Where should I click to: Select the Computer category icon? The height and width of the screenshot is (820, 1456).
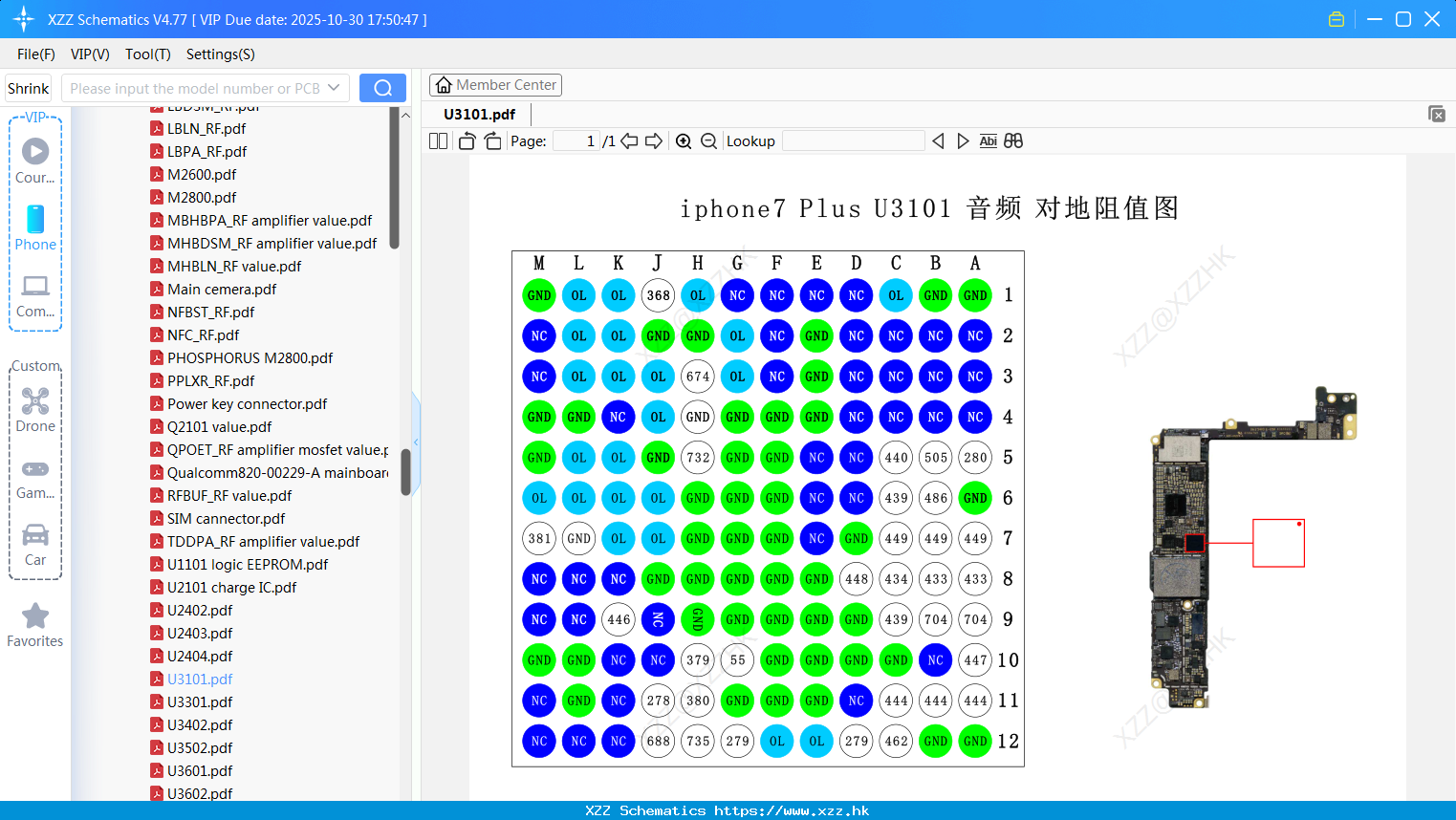[x=35, y=295]
